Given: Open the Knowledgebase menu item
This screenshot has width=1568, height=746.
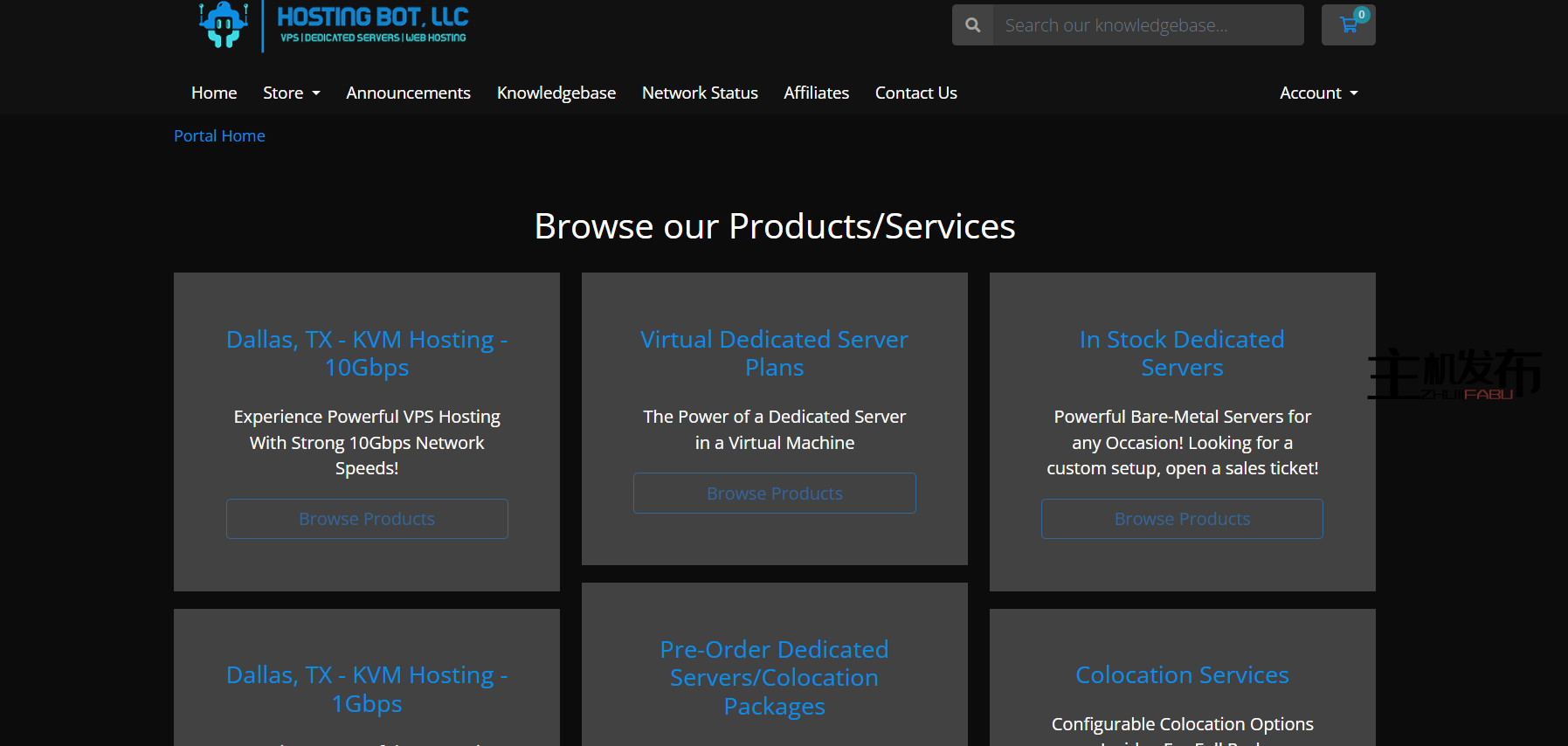Looking at the screenshot, I should pyautogui.click(x=556, y=93).
